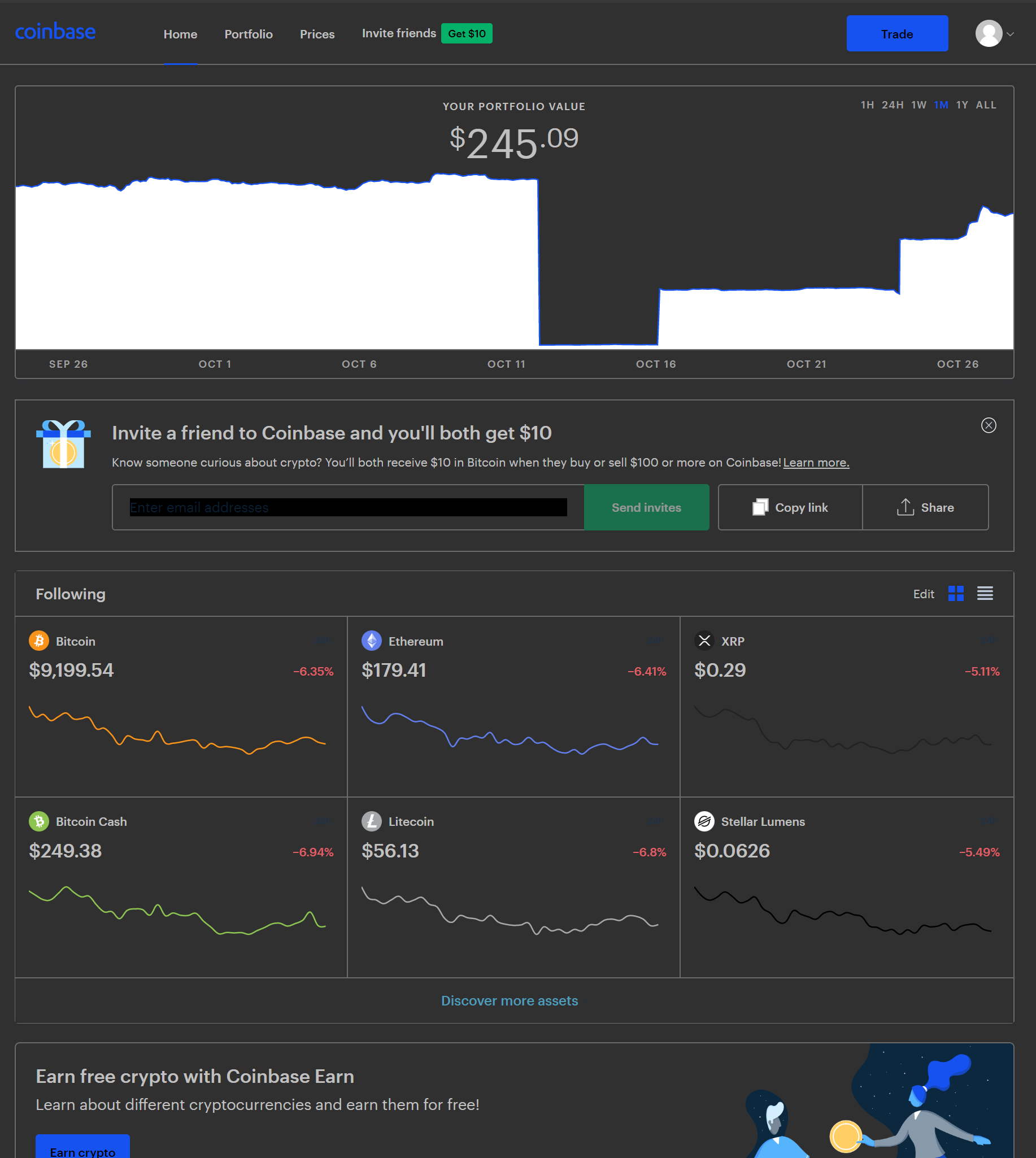Click the Trade button
The image size is (1036, 1158).
point(897,33)
